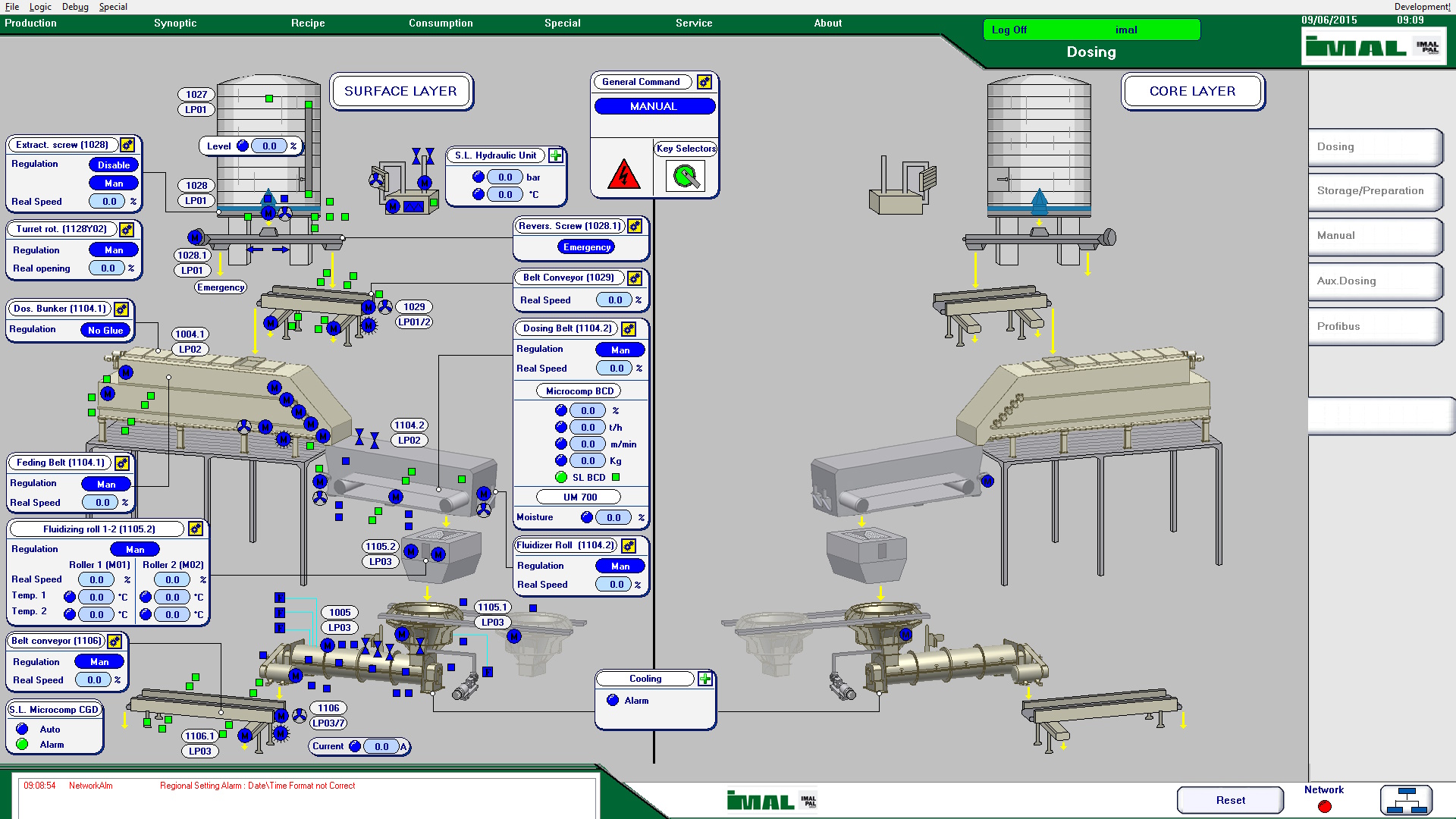Toggle Dos. Bunker regulation No Glue button

click(105, 330)
